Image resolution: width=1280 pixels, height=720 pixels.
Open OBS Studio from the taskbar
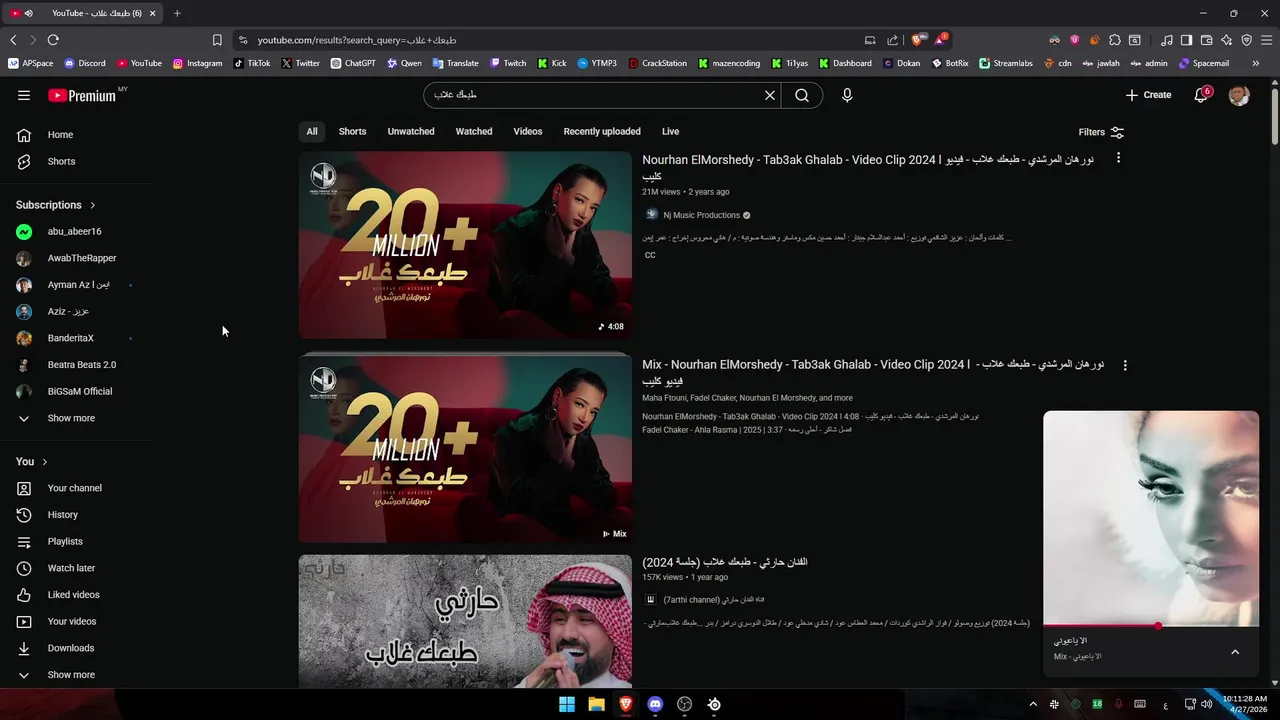click(x=685, y=704)
